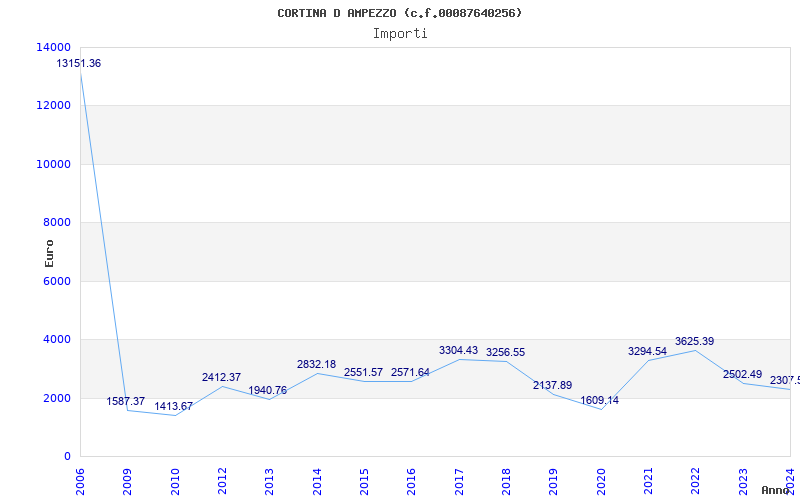Select data label 13151.36
This screenshot has height=500, width=800.
click(x=79, y=64)
